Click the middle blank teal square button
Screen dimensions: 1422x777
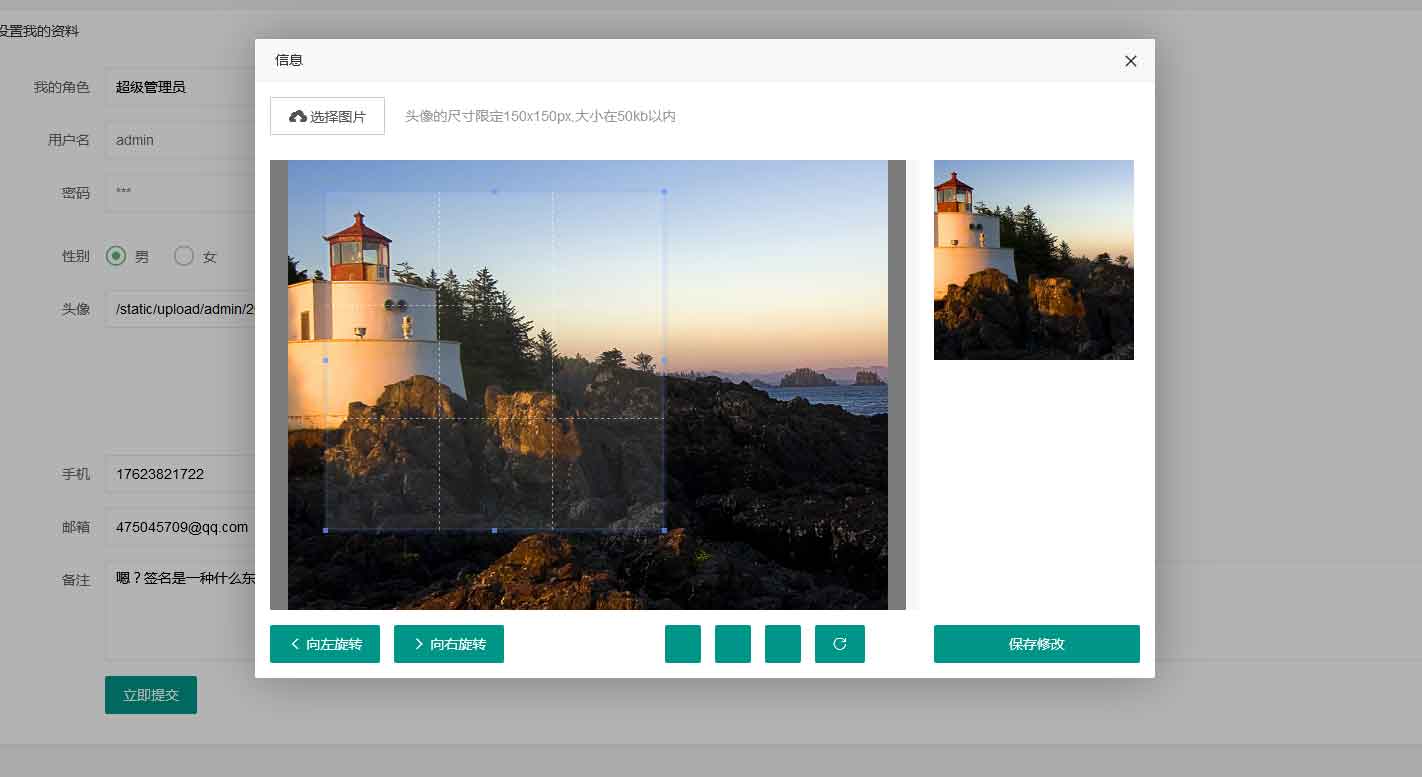(733, 644)
